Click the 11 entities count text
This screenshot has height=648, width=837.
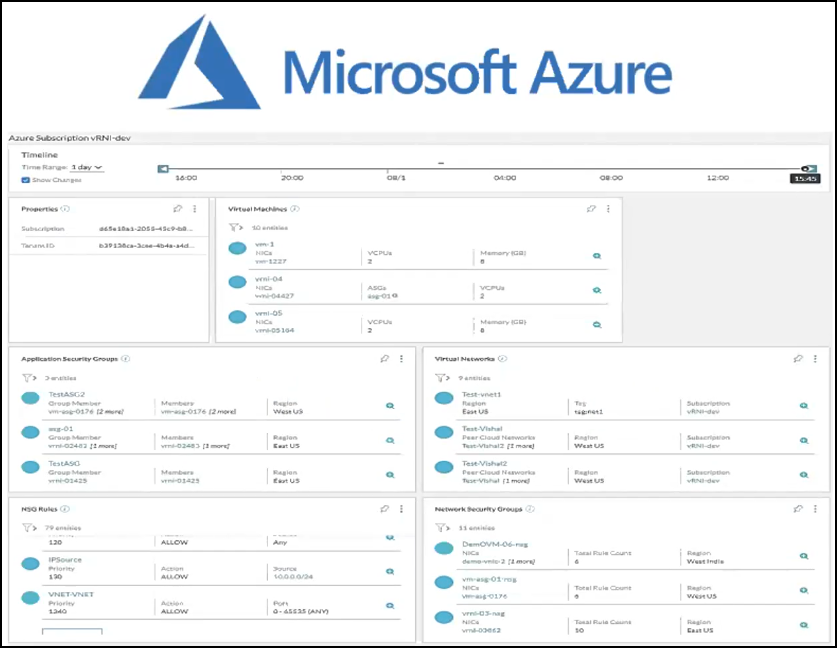coord(477,528)
